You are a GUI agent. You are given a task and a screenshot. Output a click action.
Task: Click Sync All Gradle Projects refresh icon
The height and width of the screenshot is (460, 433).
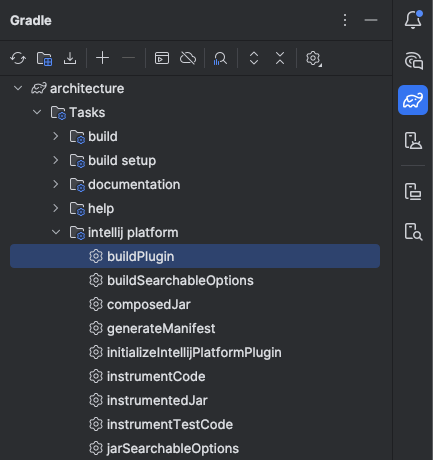18,58
